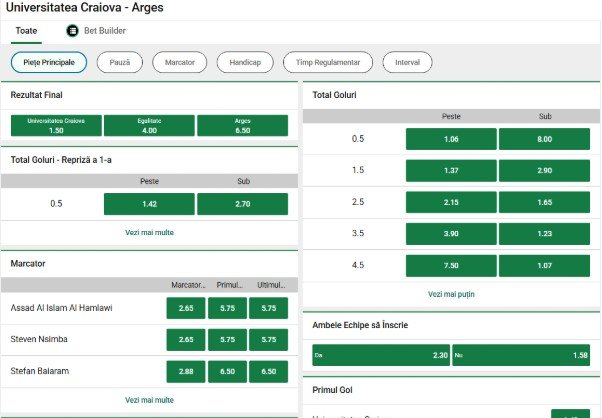Expand Vezi mai multe under Total Goluri Repriză
This screenshot has width=602, height=418.
149,231
